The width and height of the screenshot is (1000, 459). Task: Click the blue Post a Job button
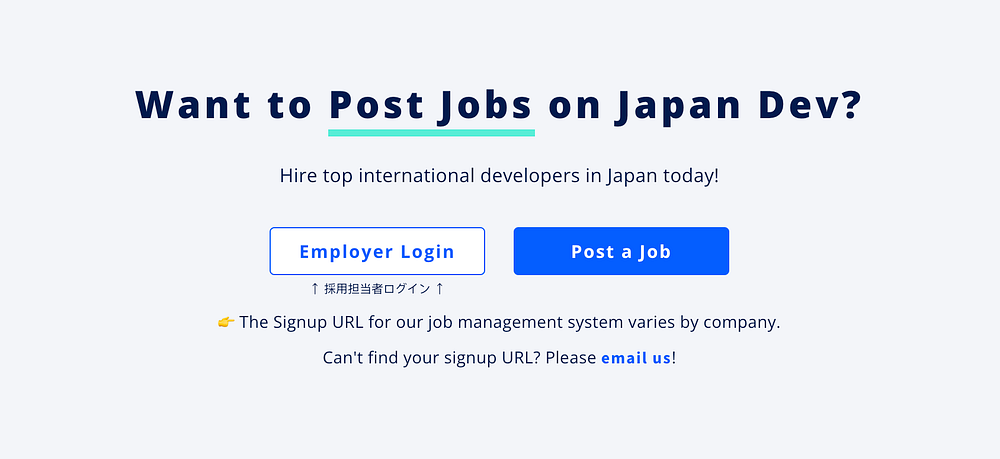(621, 251)
